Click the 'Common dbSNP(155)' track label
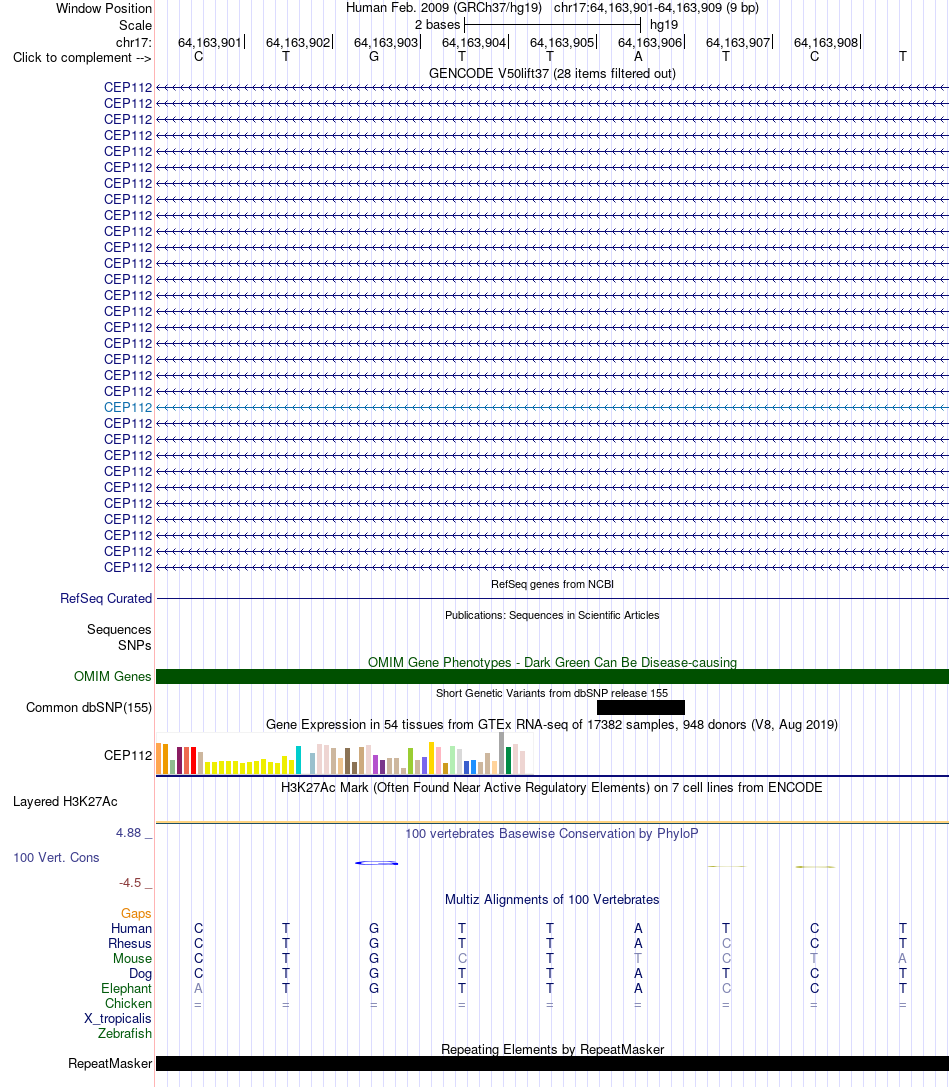The height and width of the screenshot is (1087, 950). (x=89, y=708)
